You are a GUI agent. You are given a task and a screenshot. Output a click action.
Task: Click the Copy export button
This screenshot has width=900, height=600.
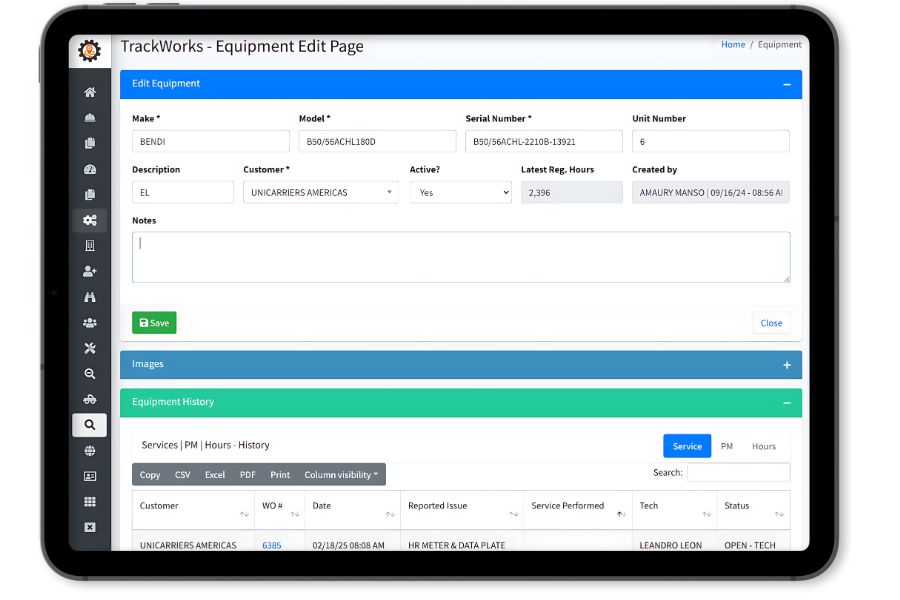pyautogui.click(x=150, y=475)
